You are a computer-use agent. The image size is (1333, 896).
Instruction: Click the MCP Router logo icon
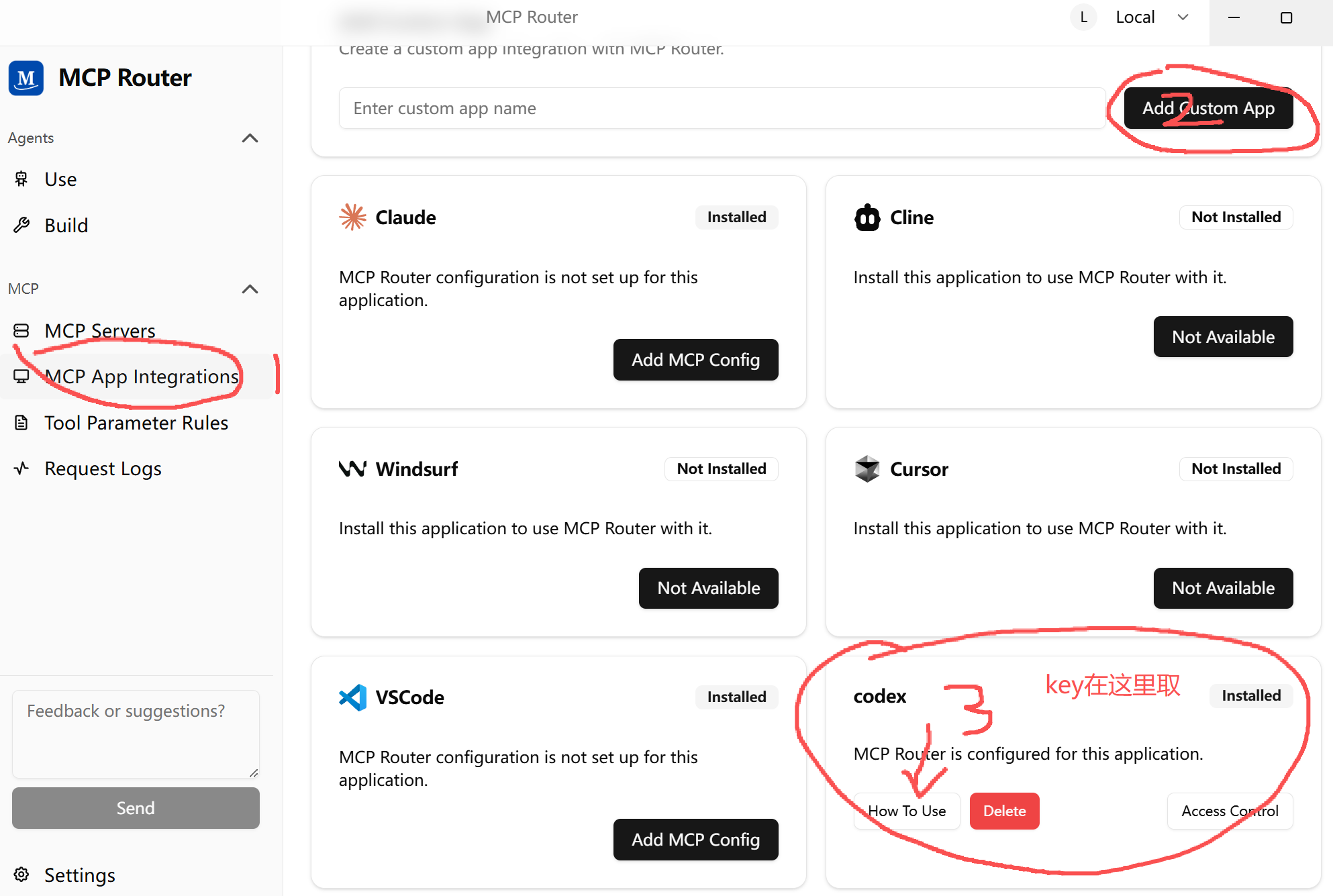tap(26, 78)
